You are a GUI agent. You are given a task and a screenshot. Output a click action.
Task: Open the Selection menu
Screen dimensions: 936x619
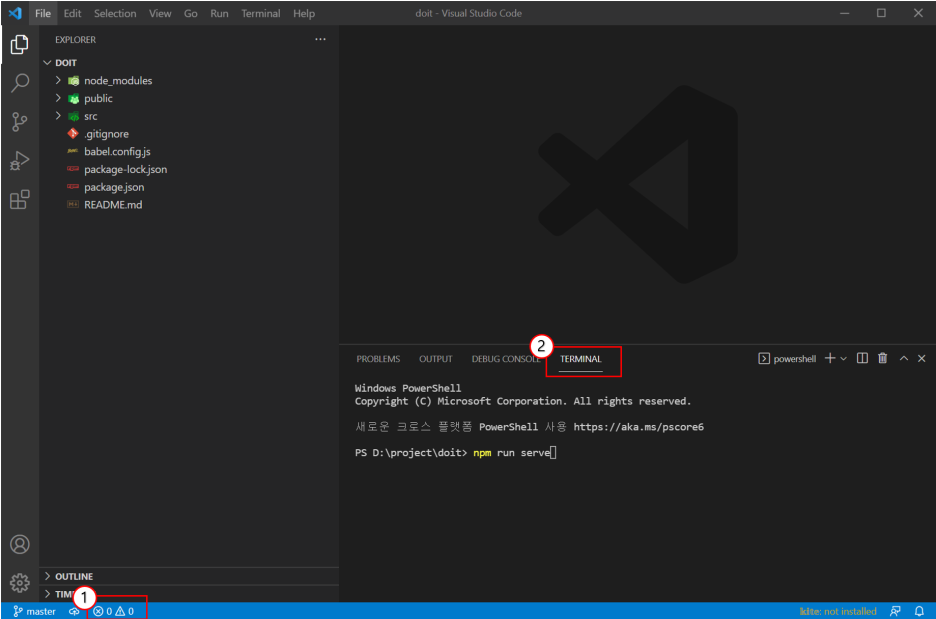pos(115,13)
